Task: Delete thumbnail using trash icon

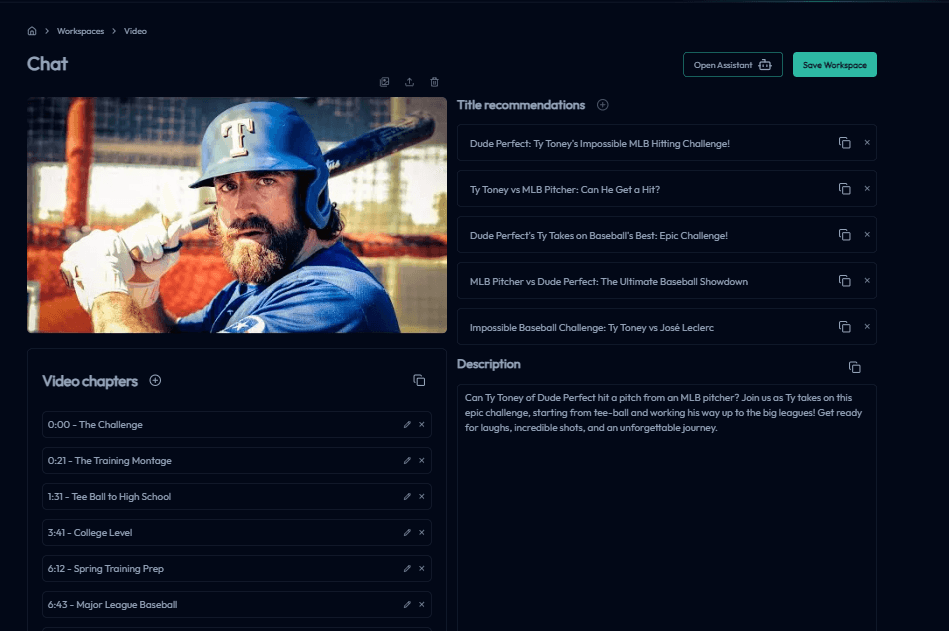Action: 435,82
